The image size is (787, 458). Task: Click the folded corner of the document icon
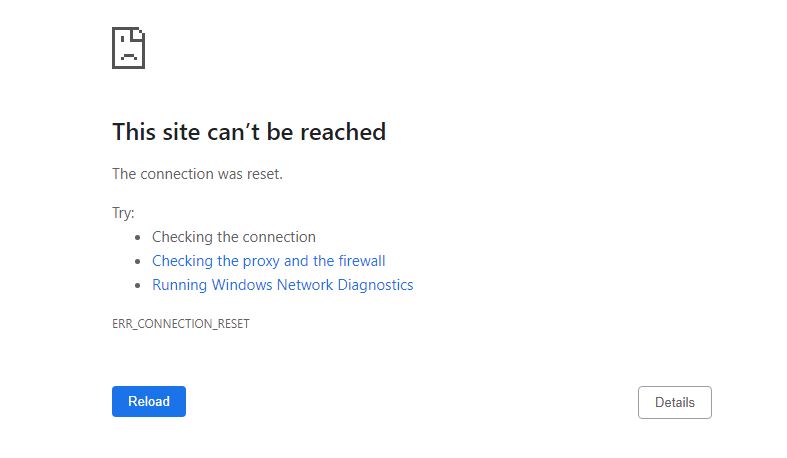click(138, 35)
